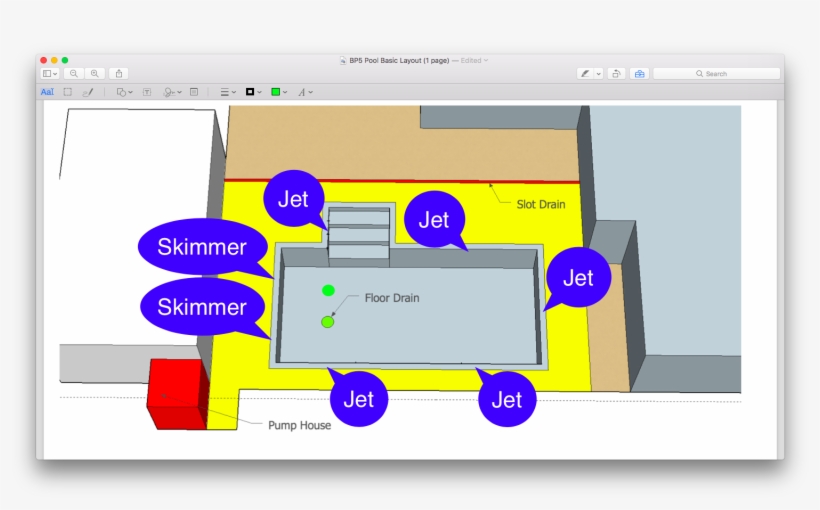Open the Text Style font dropdown
The width and height of the screenshot is (820, 510).
click(x=305, y=92)
